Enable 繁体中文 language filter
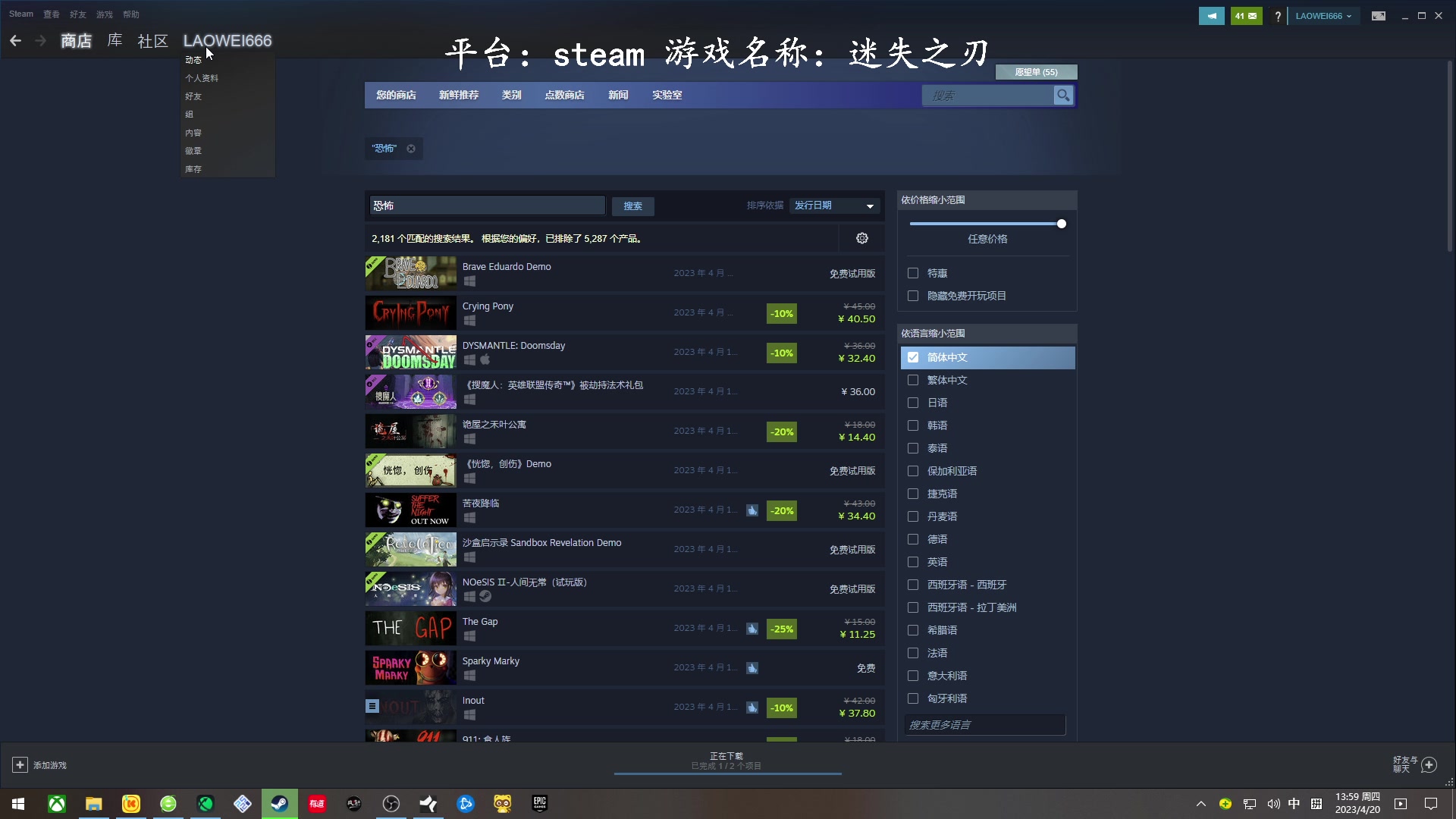 [x=912, y=379]
